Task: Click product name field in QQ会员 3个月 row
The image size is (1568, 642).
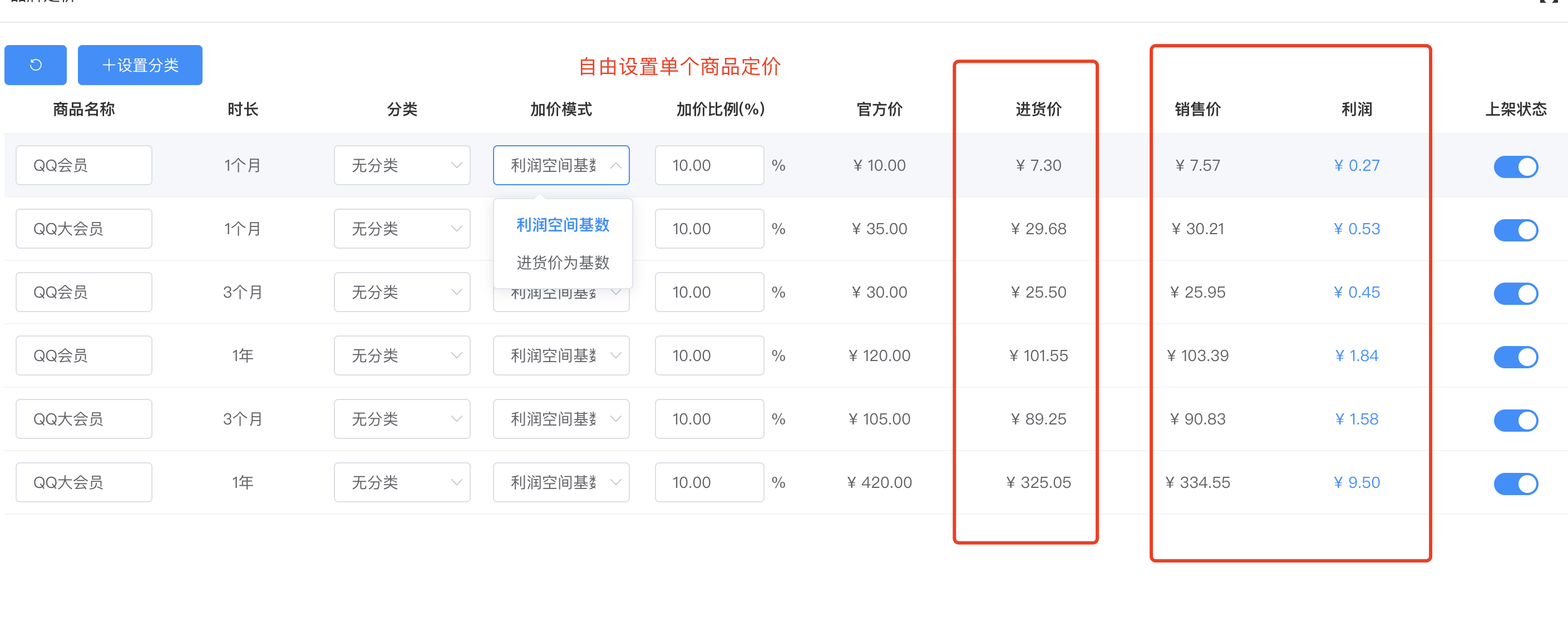Action: (84, 292)
